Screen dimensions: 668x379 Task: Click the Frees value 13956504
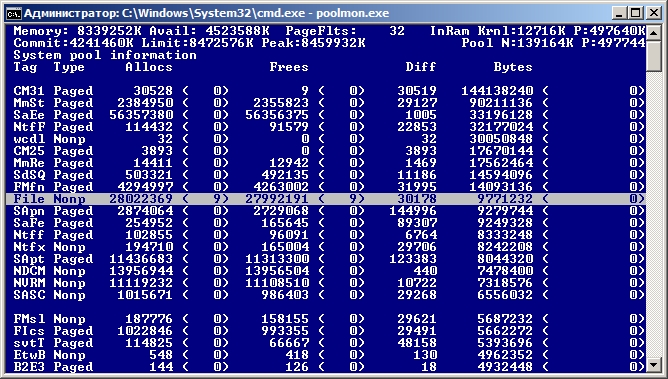pyautogui.click(x=277, y=271)
